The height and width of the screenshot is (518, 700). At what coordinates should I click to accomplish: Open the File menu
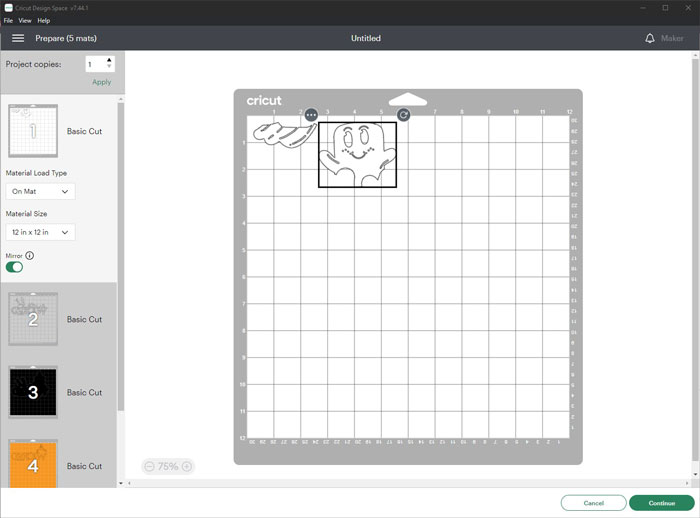point(8,21)
